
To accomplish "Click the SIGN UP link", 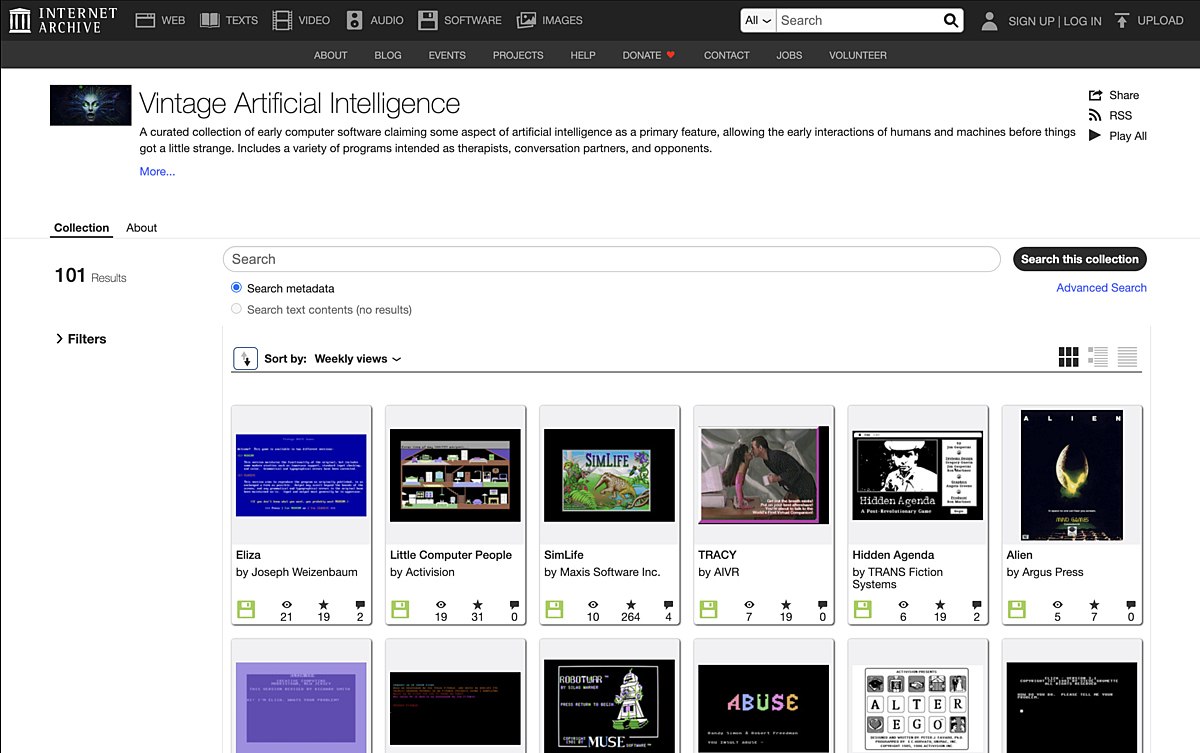I will click(x=1031, y=21).
